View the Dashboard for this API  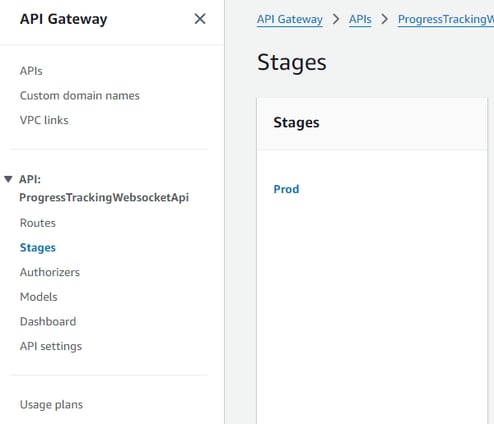(48, 322)
